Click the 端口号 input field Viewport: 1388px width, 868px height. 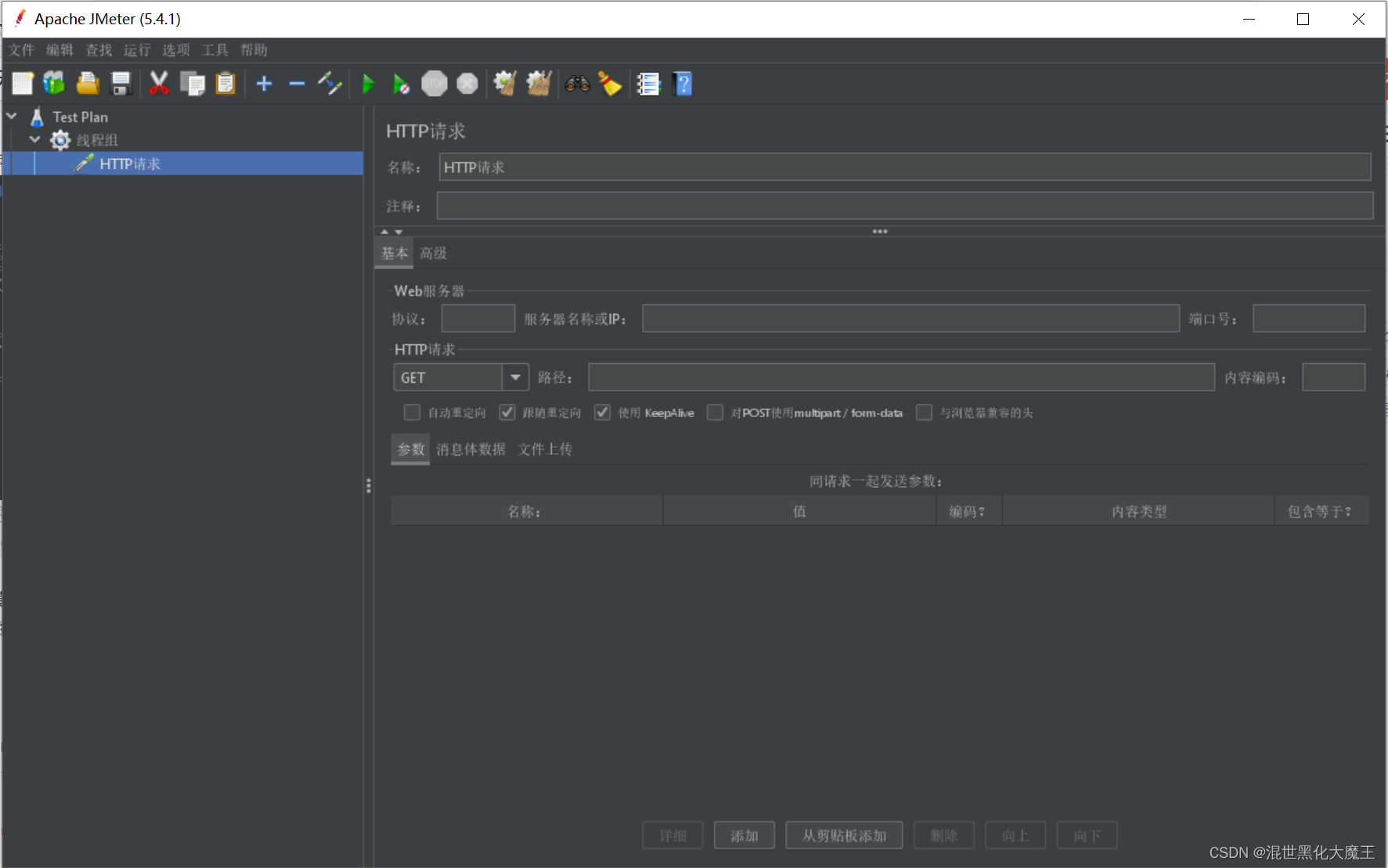[1309, 319]
